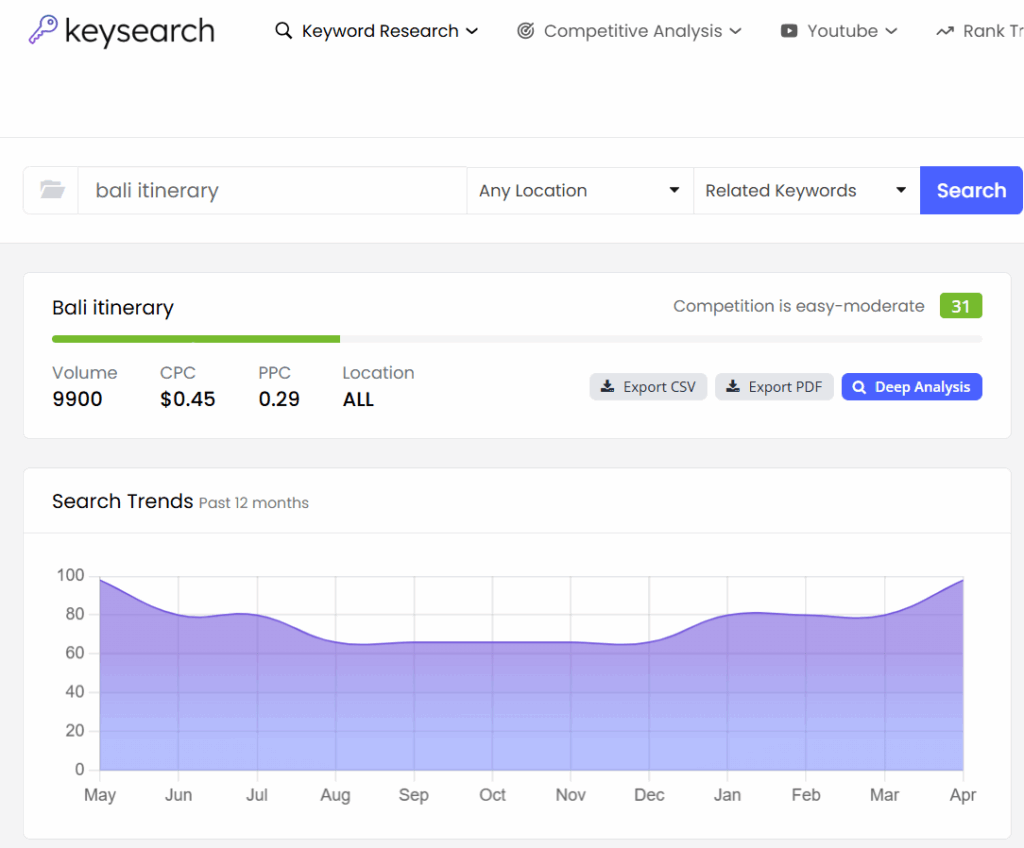Expand the Youtube chevron arrow
The image size is (1024, 848).
(x=891, y=31)
